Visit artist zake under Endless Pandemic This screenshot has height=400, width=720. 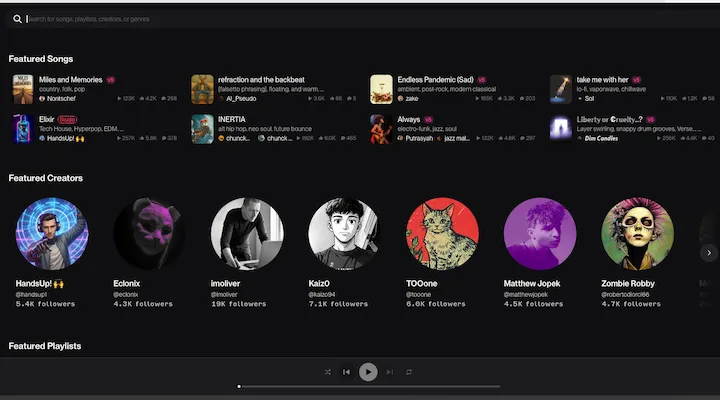pos(412,99)
